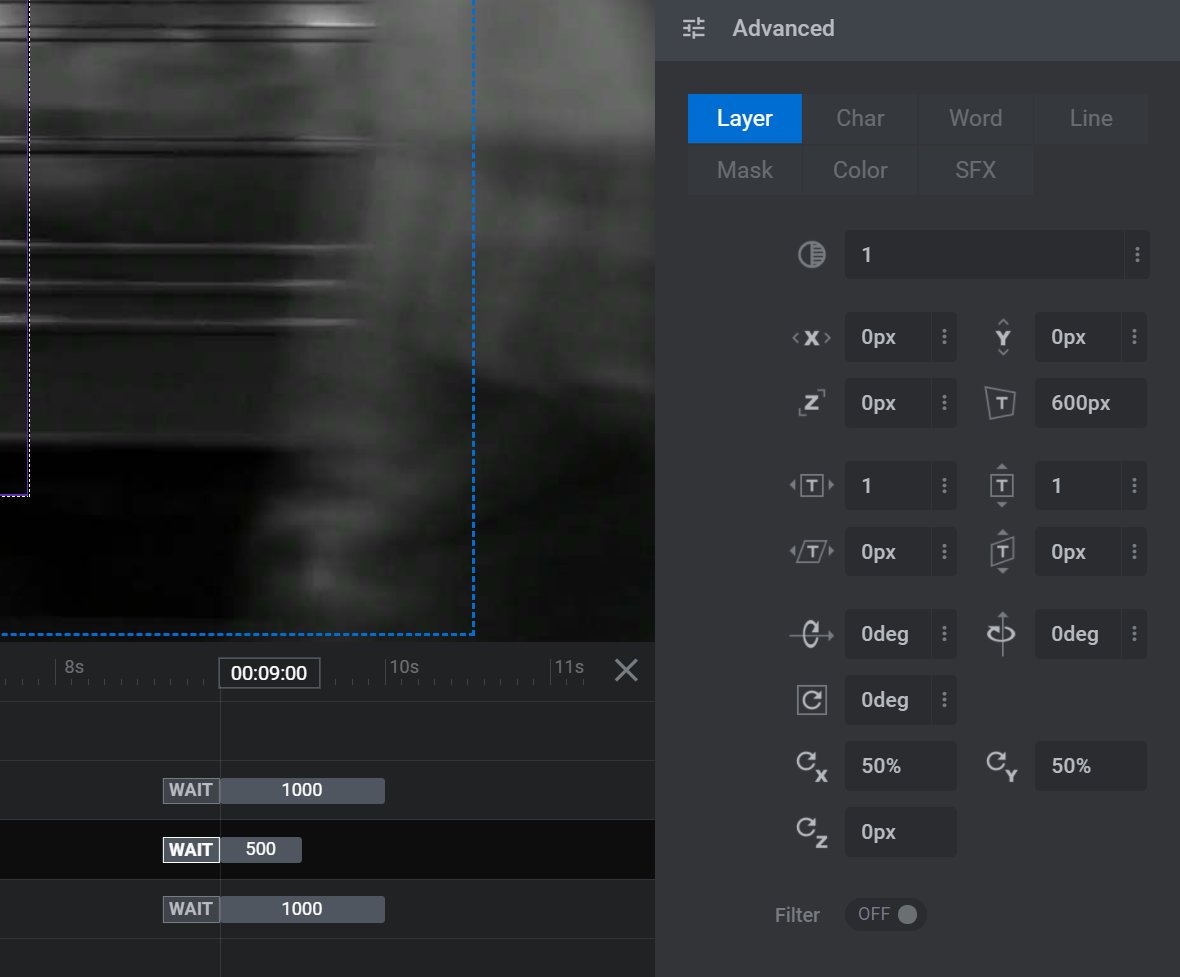Image resolution: width=1180 pixels, height=977 pixels.
Task: Open options dots for rotate X
Action: [944, 634]
